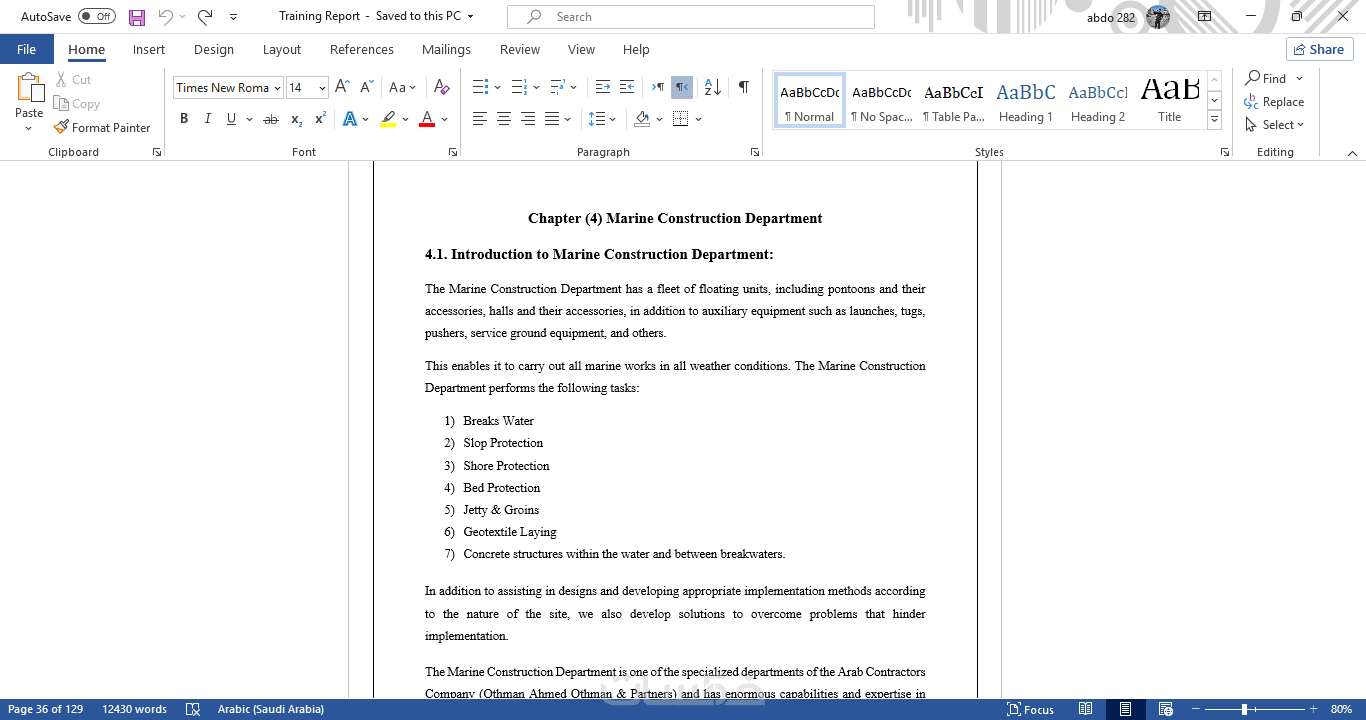Click the Search box in title bar

691,17
